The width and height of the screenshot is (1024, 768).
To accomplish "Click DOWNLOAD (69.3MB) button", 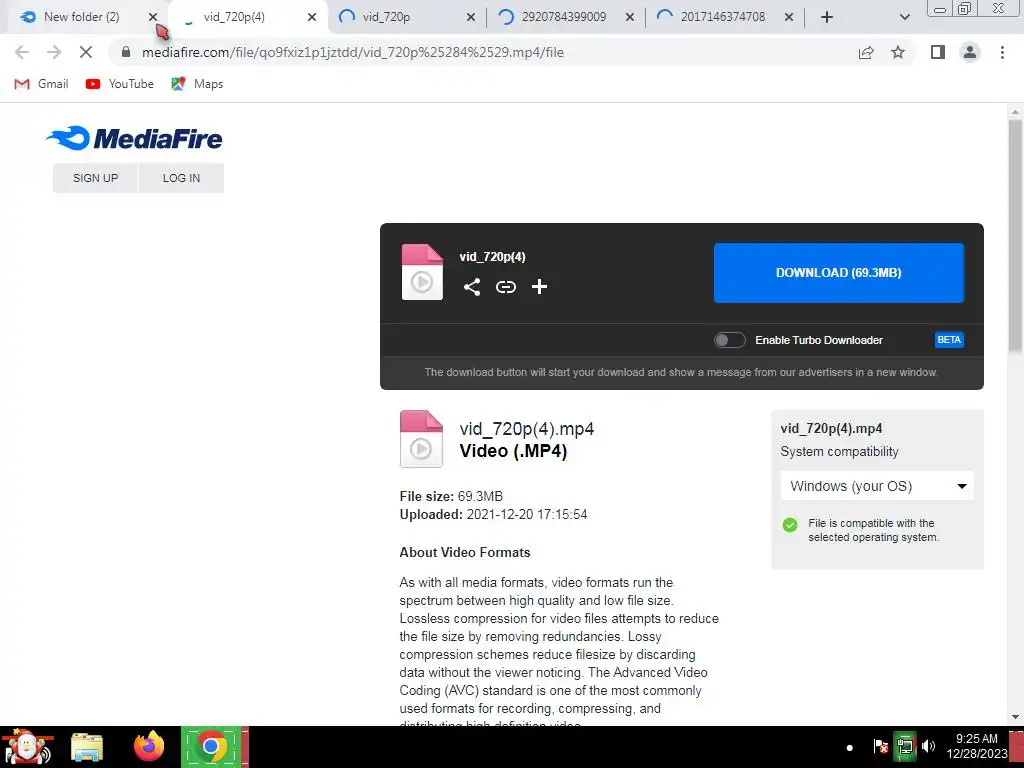I will 839,273.
